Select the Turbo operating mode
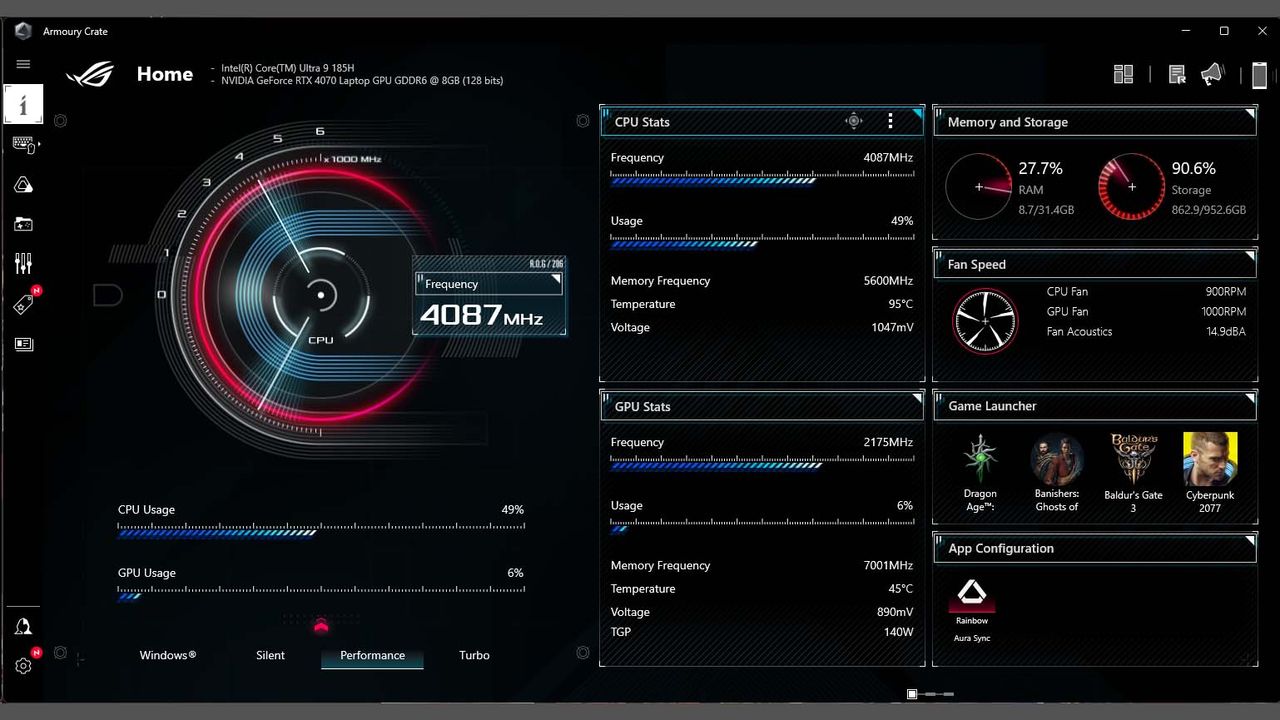This screenshot has height=720, width=1280. (x=474, y=655)
